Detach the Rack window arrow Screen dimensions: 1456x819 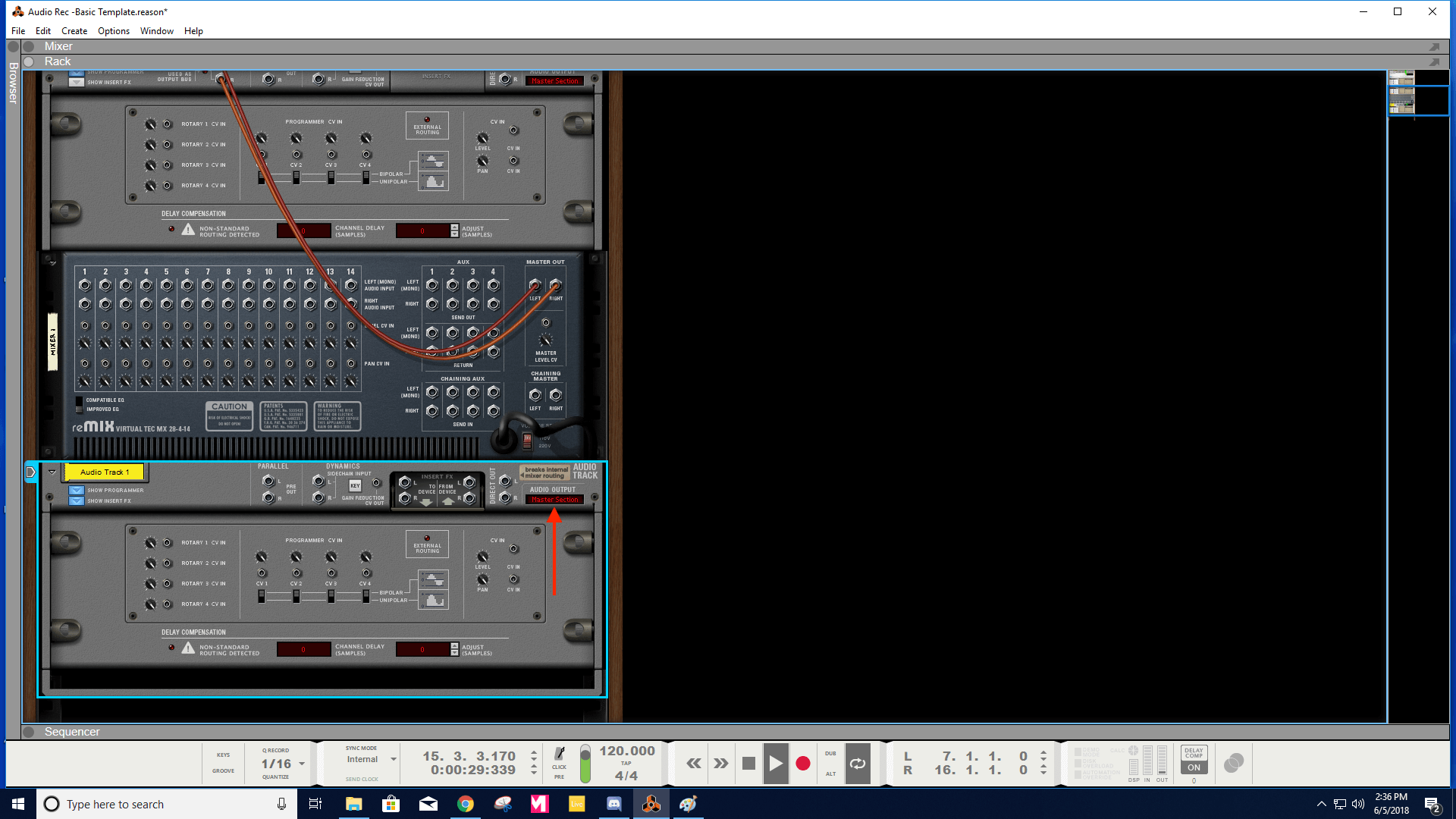pos(1434,62)
